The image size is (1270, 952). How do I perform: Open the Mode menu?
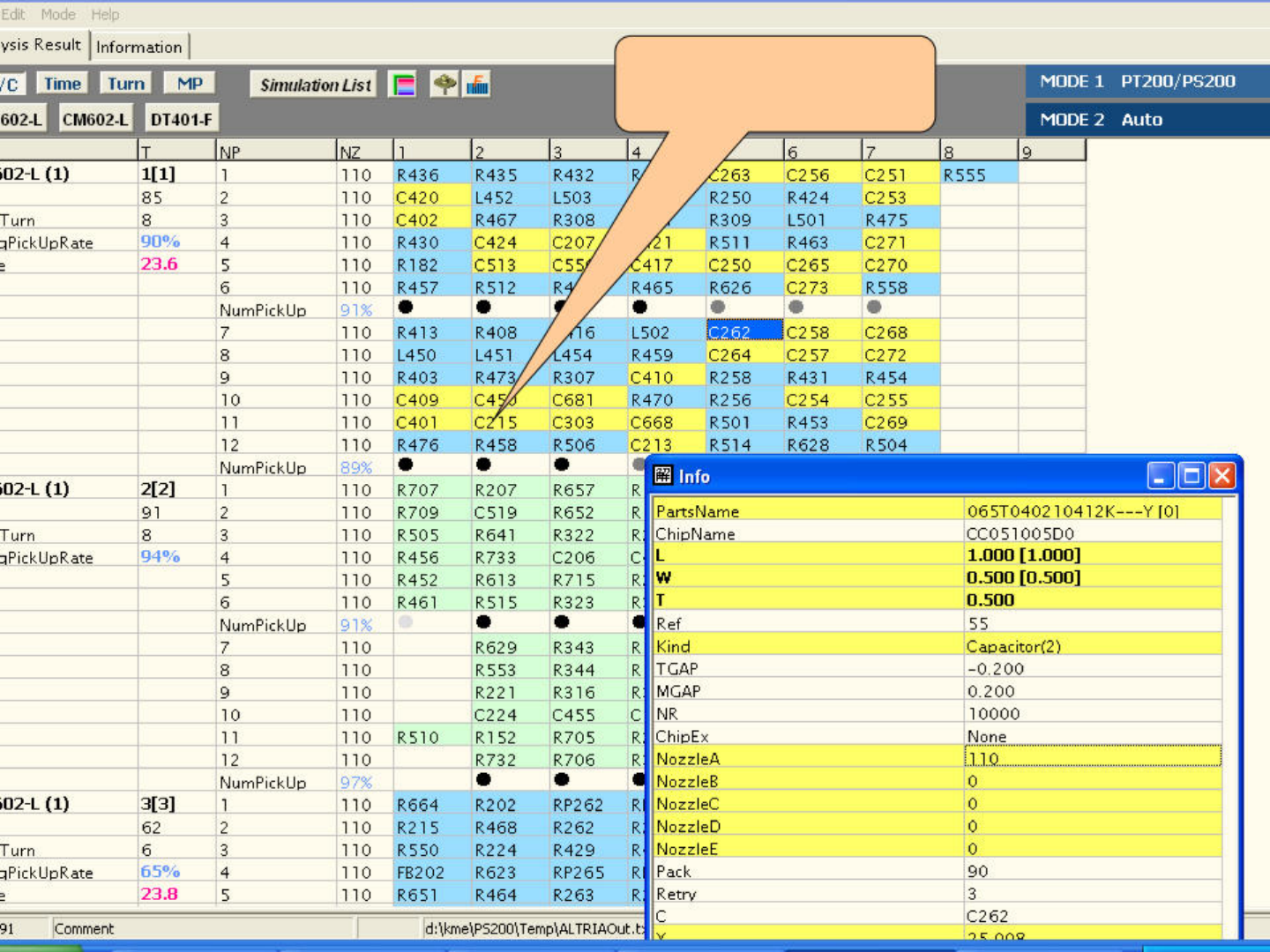coord(58,14)
